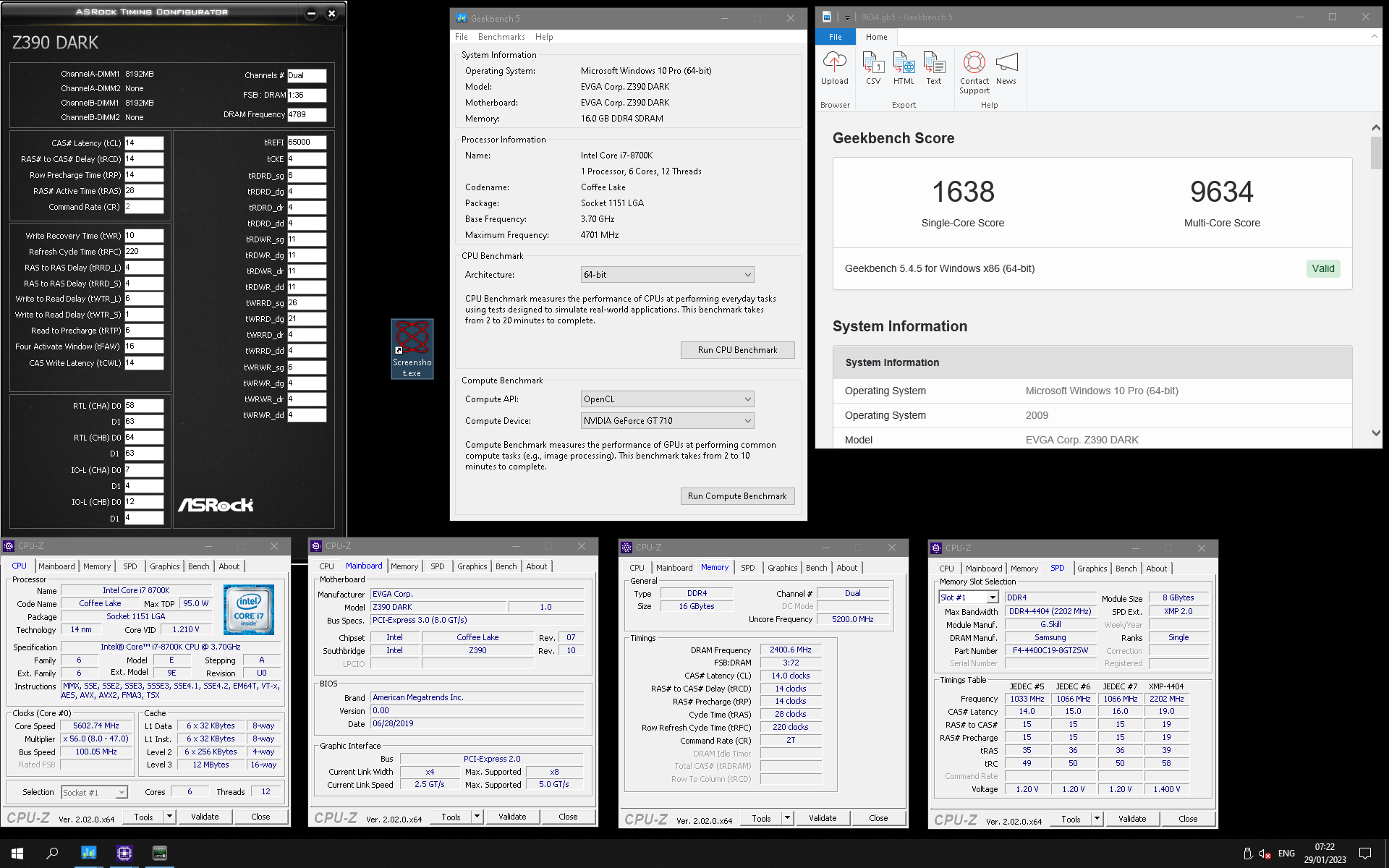Click Geekbench results vertical scrollbar thumb
Screen dimensions: 1389x868
click(1376, 153)
